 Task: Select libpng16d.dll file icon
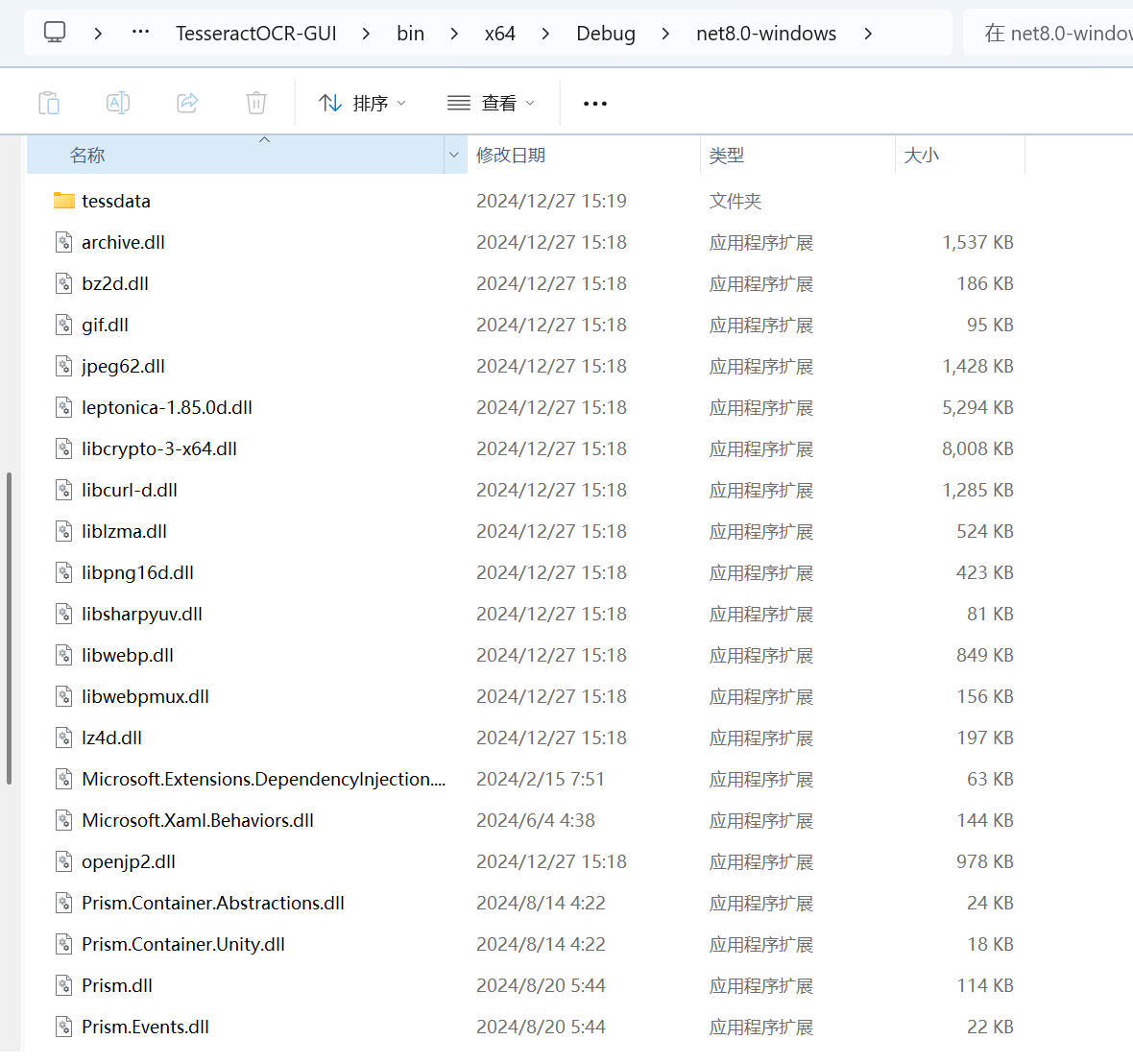pyautogui.click(x=64, y=572)
